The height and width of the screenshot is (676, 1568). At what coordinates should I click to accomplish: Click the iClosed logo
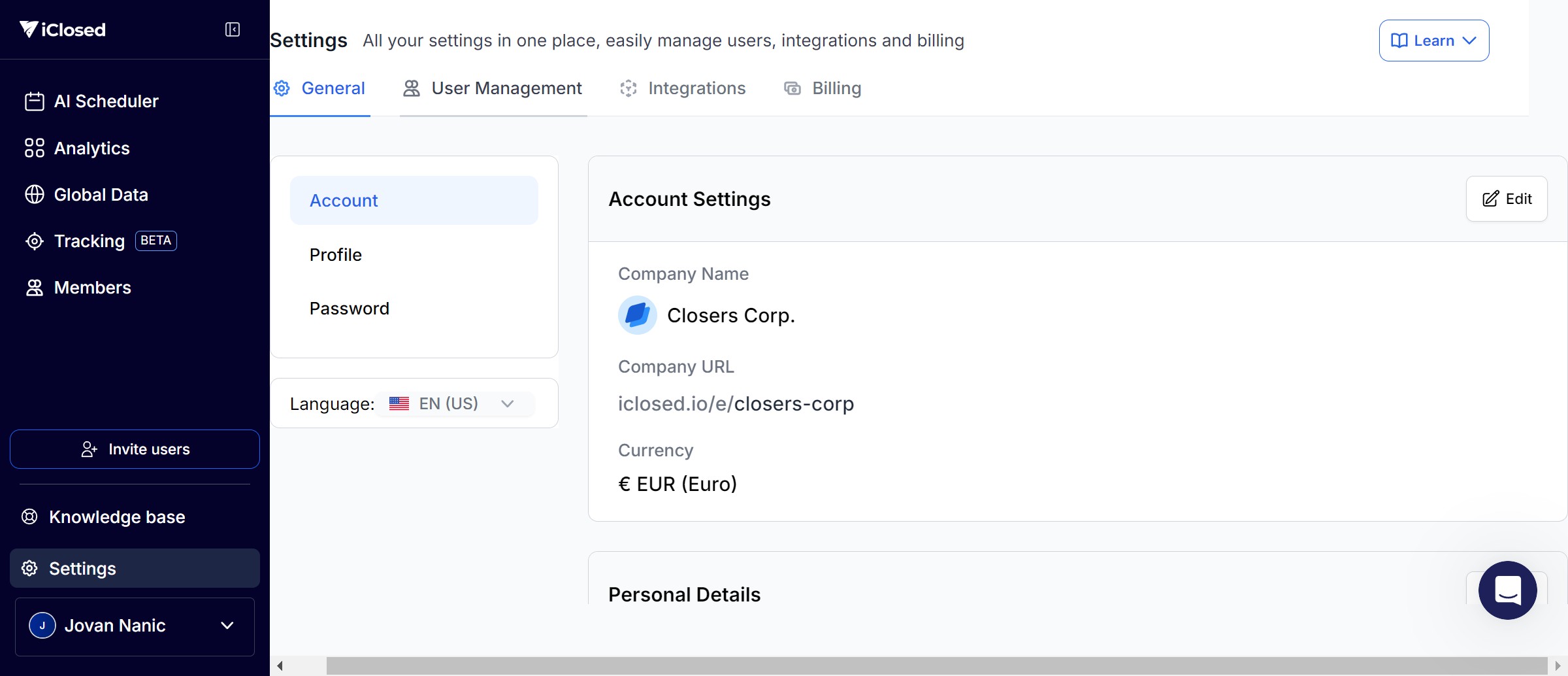pyautogui.click(x=63, y=29)
